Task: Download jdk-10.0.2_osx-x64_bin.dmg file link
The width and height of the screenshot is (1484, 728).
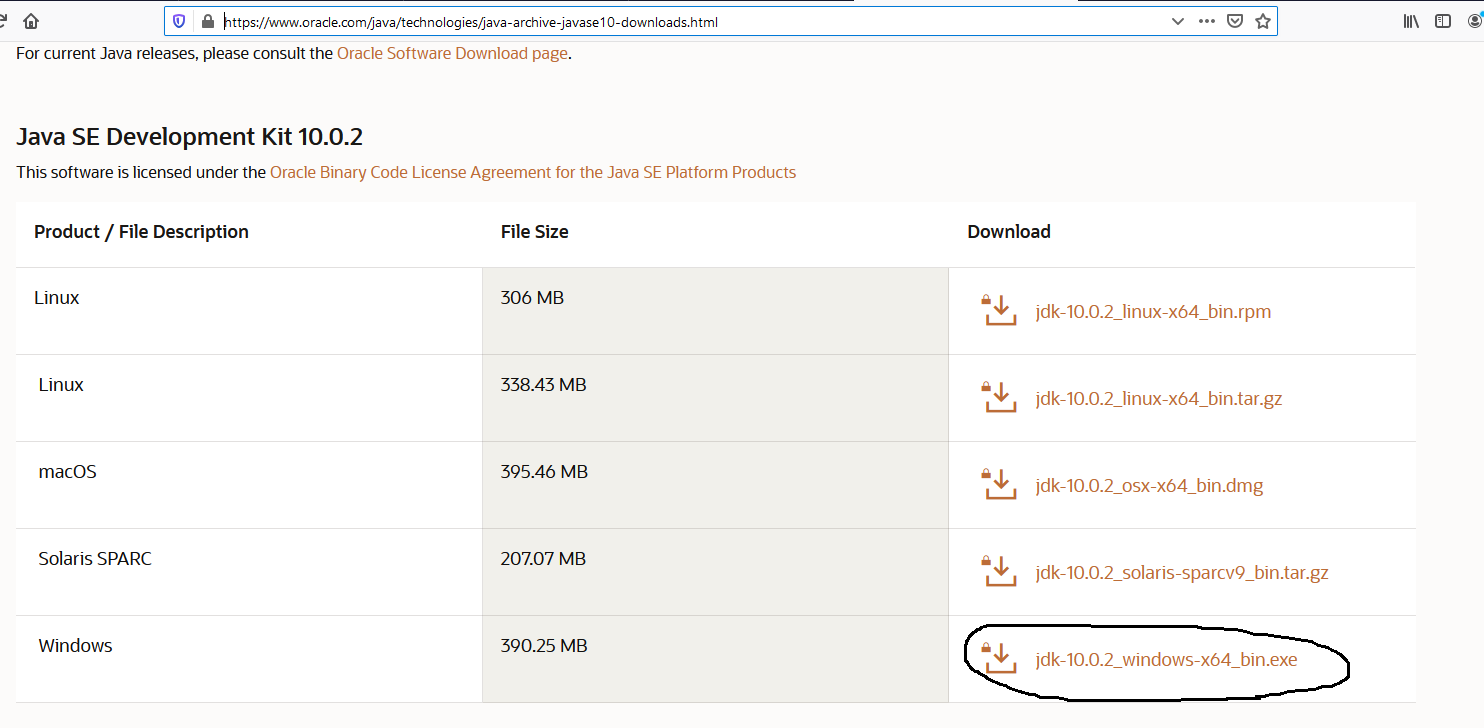Action: tap(1149, 486)
